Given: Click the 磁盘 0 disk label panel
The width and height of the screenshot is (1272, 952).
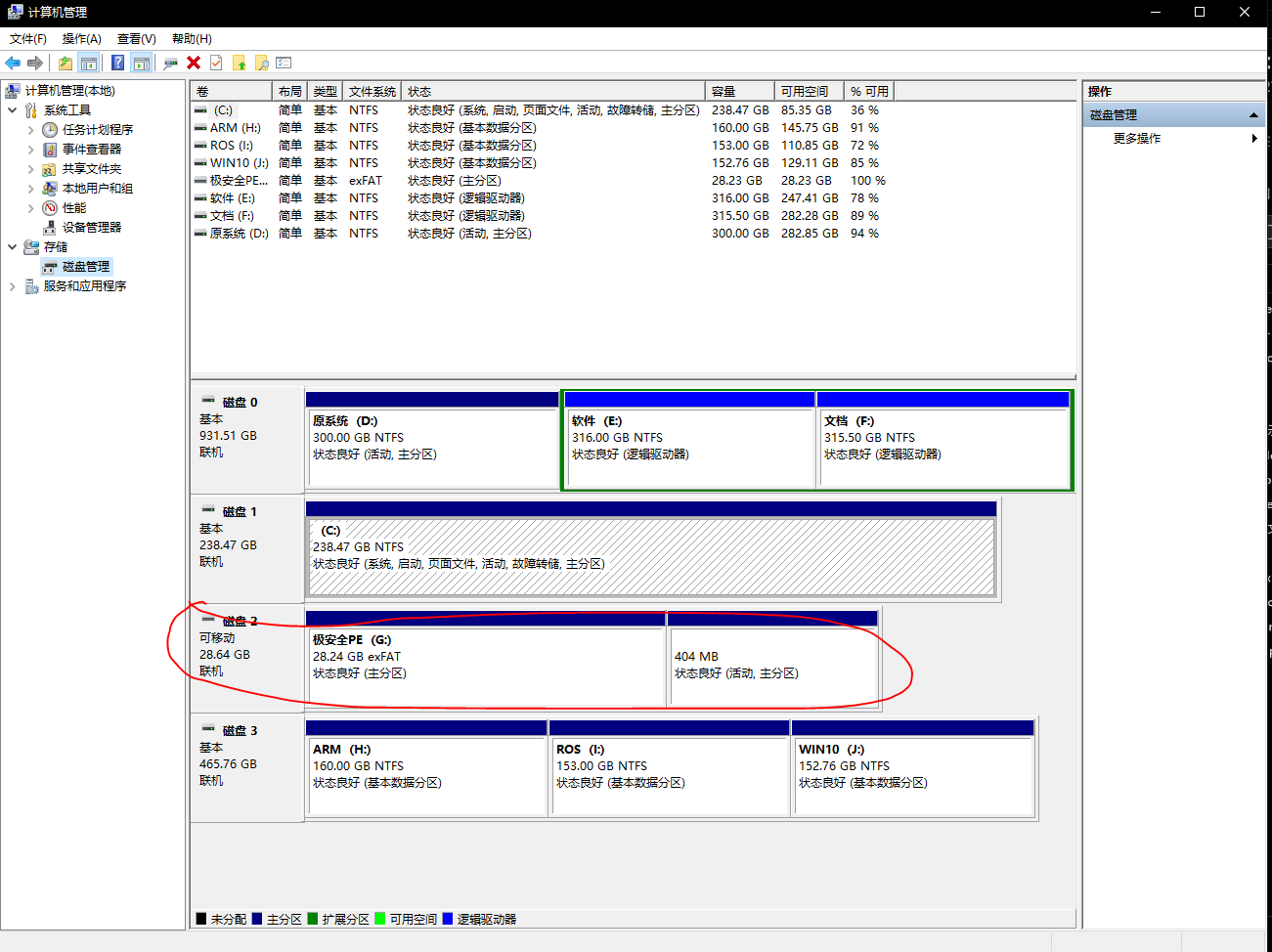Looking at the screenshot, I should [x=246, y=440].
